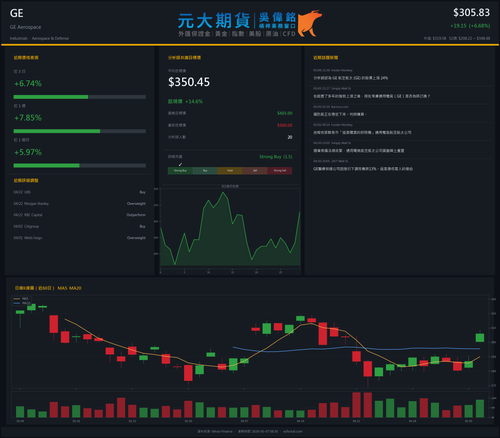Select the GE ticker symbol heading
The height and width of the screenshot is (438, 500).
click(17, 13)
